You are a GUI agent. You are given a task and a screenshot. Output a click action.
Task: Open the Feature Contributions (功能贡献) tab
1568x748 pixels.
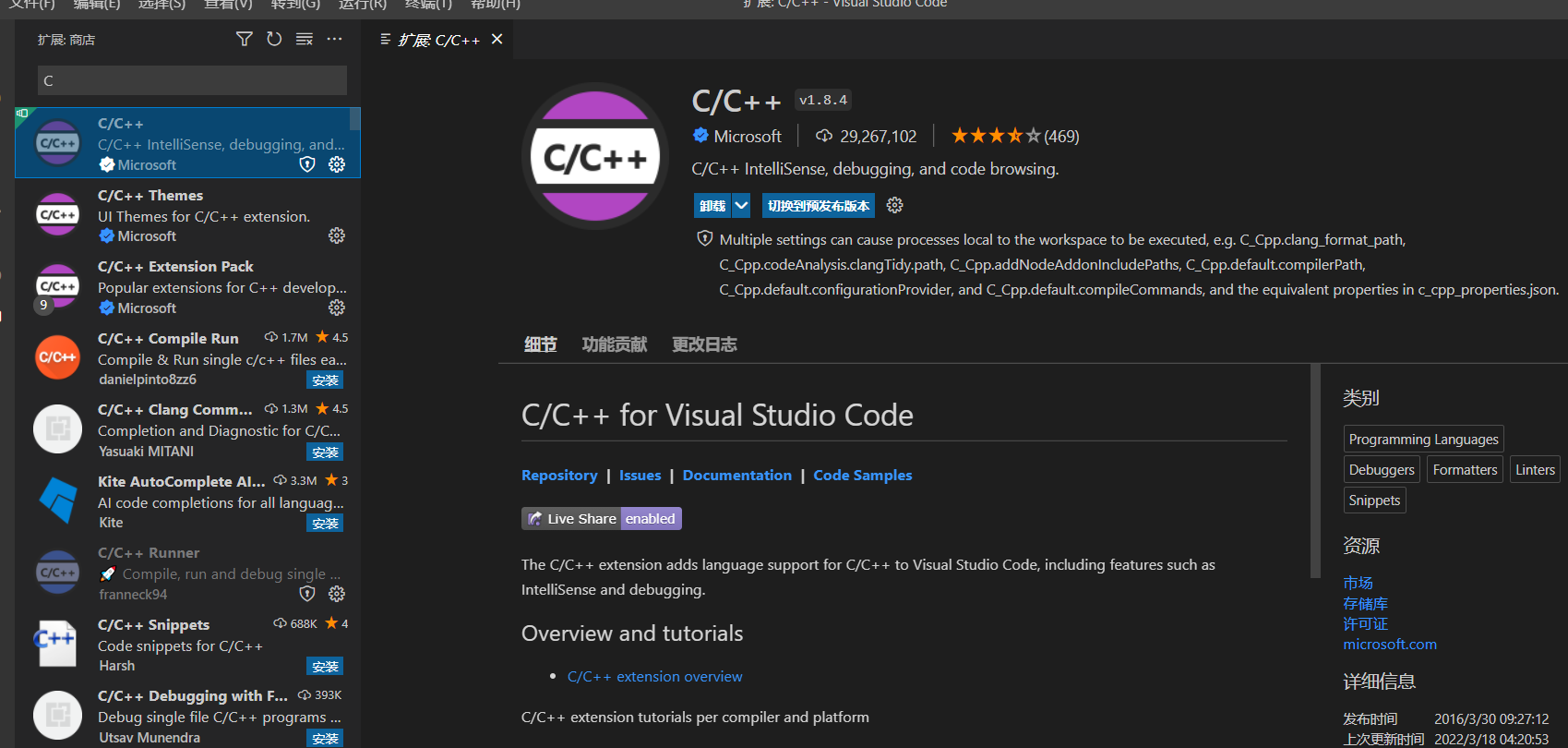[x=615, y=344]
